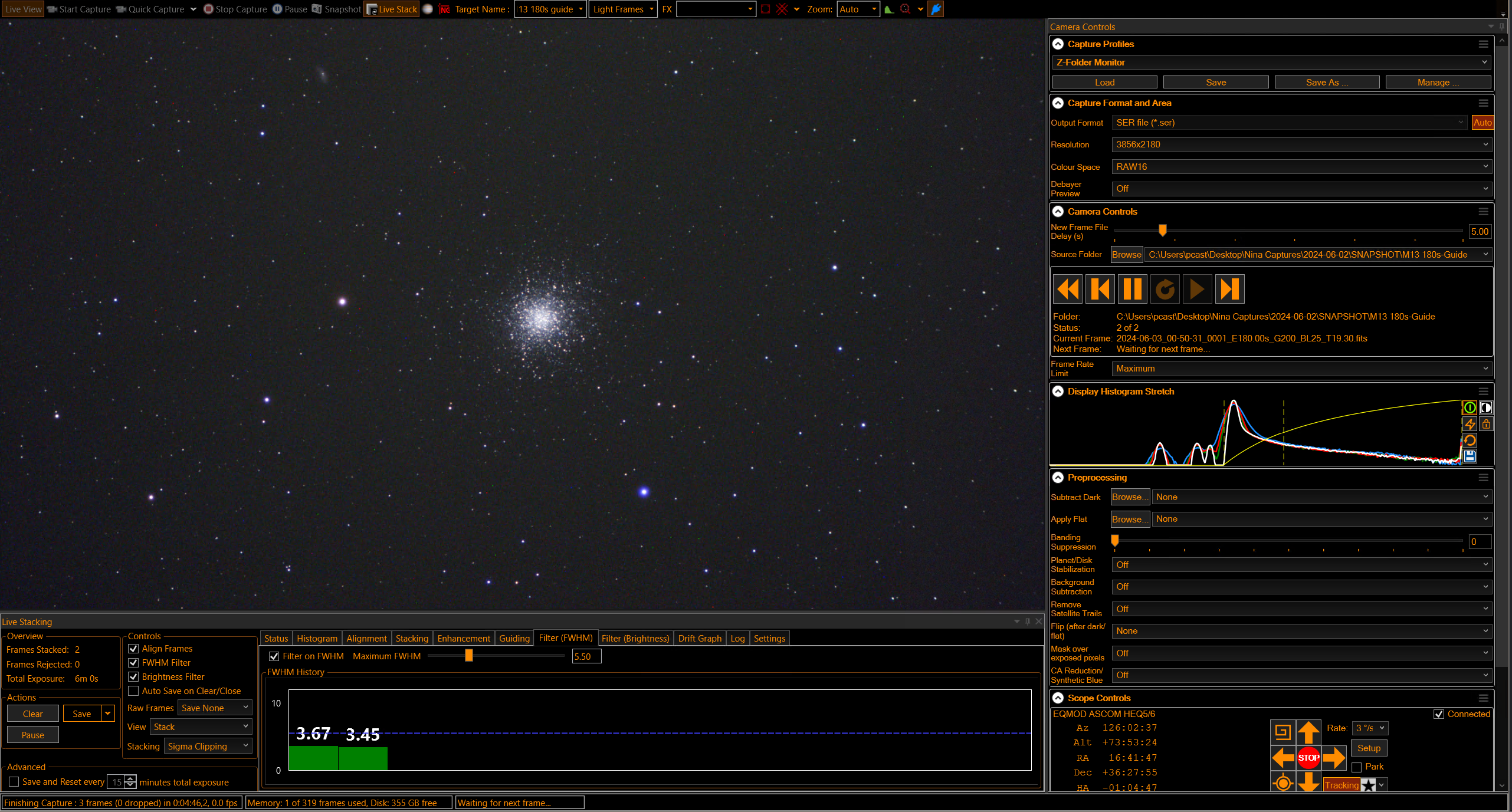
Task: Click the black-and-white contrast icon by histogram
Action: point(1486,407)
